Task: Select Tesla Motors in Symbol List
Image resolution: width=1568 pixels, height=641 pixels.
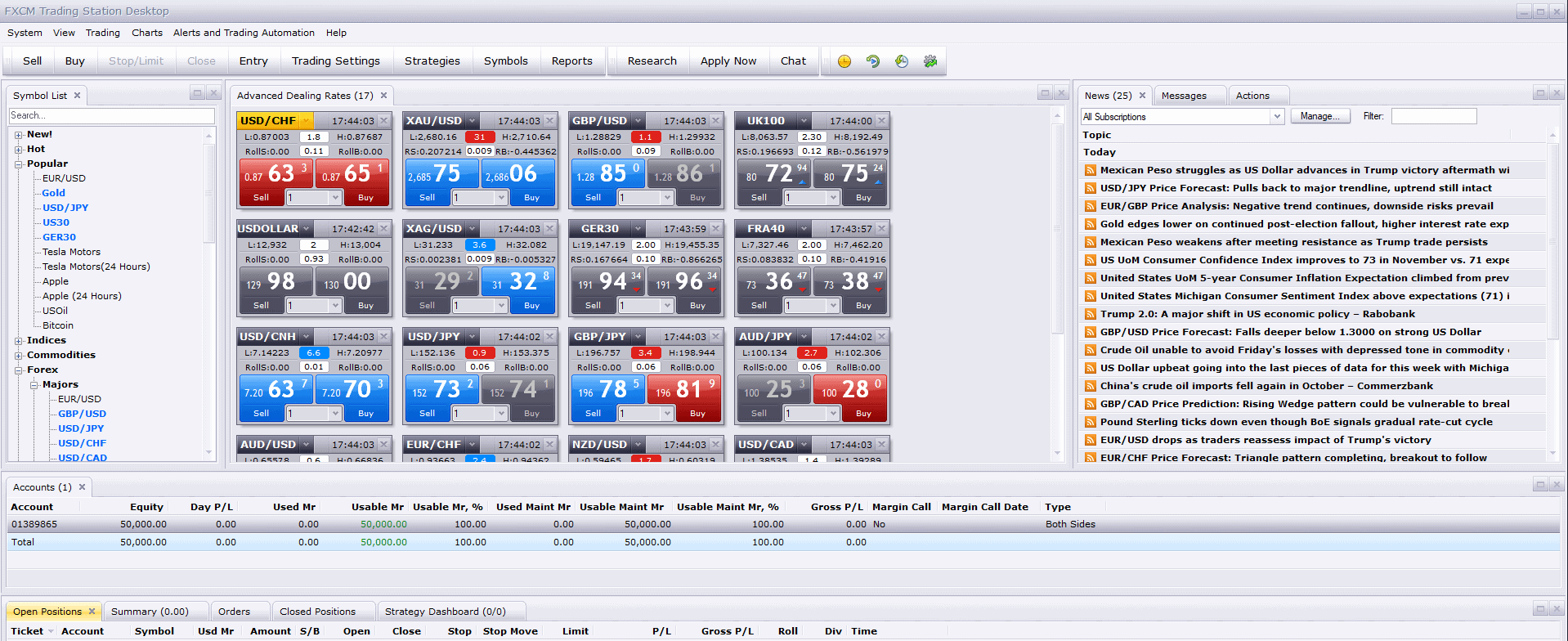Action: [71, 252]
